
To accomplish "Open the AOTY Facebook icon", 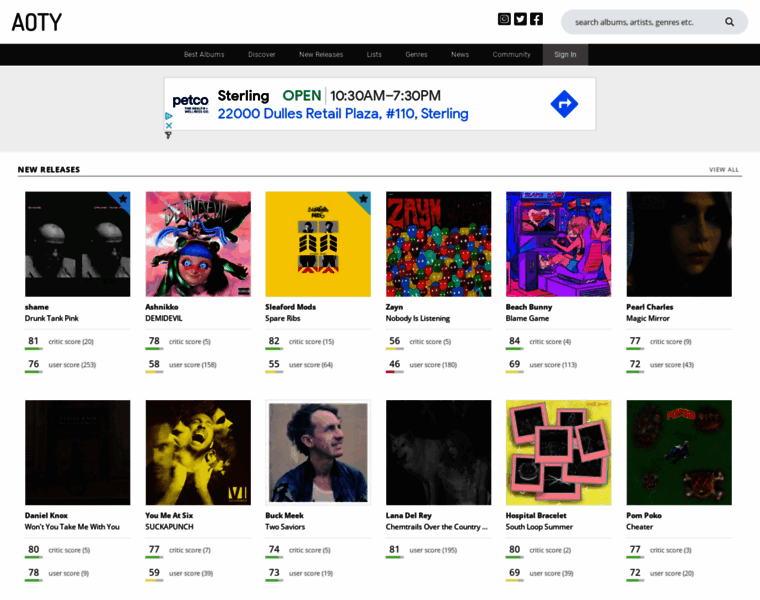I will tap(536, 19).
